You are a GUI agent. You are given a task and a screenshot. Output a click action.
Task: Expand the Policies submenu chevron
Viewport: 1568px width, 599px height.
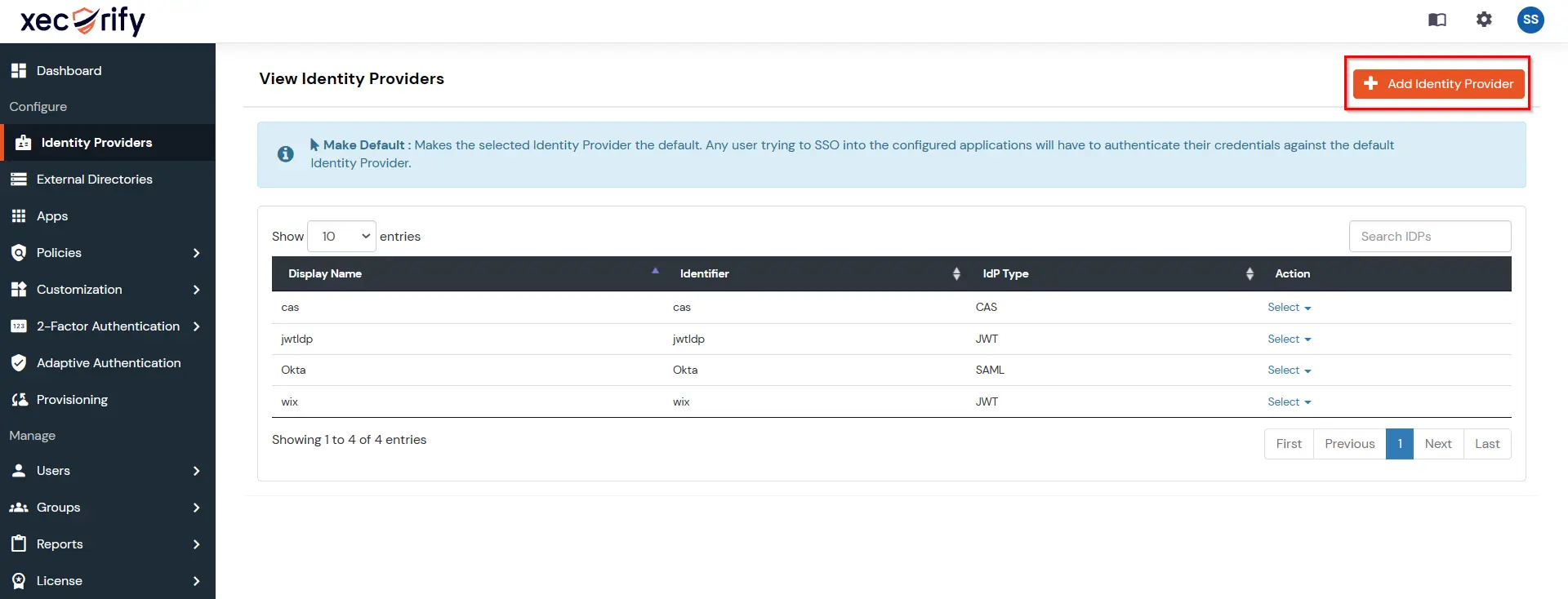pos(196,253)
